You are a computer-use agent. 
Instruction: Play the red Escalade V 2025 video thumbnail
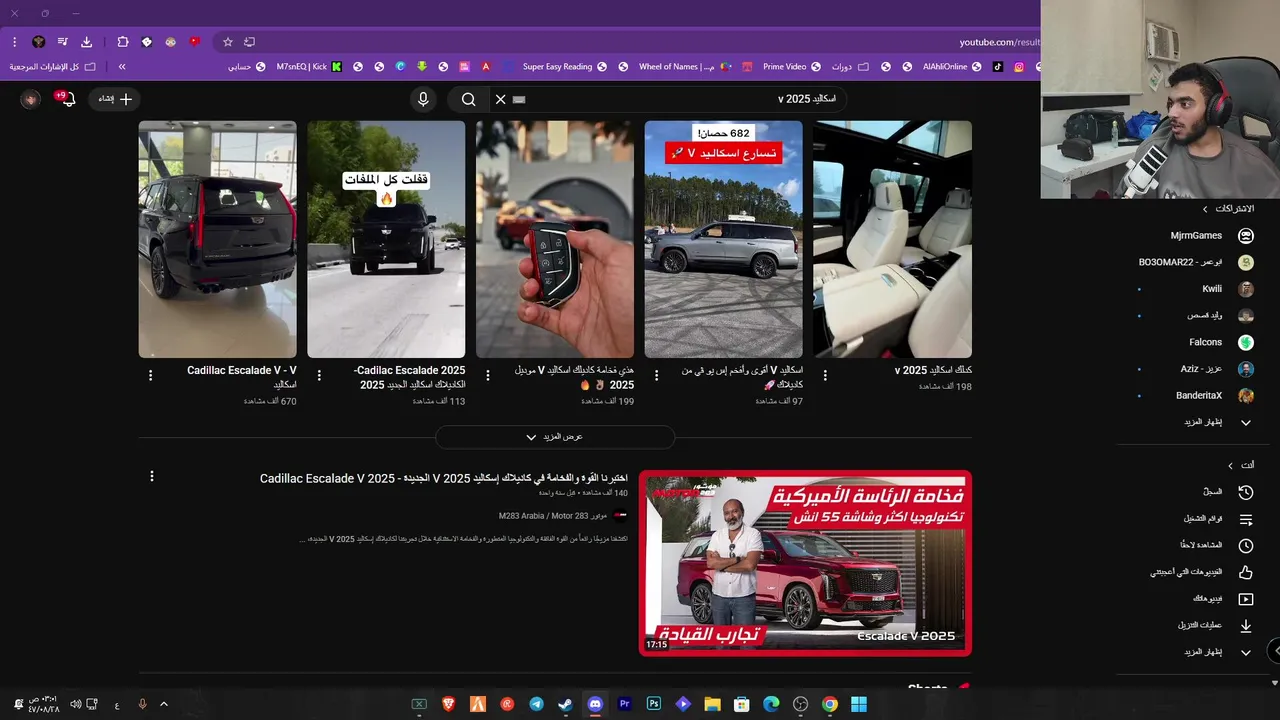tap(805, 563)
